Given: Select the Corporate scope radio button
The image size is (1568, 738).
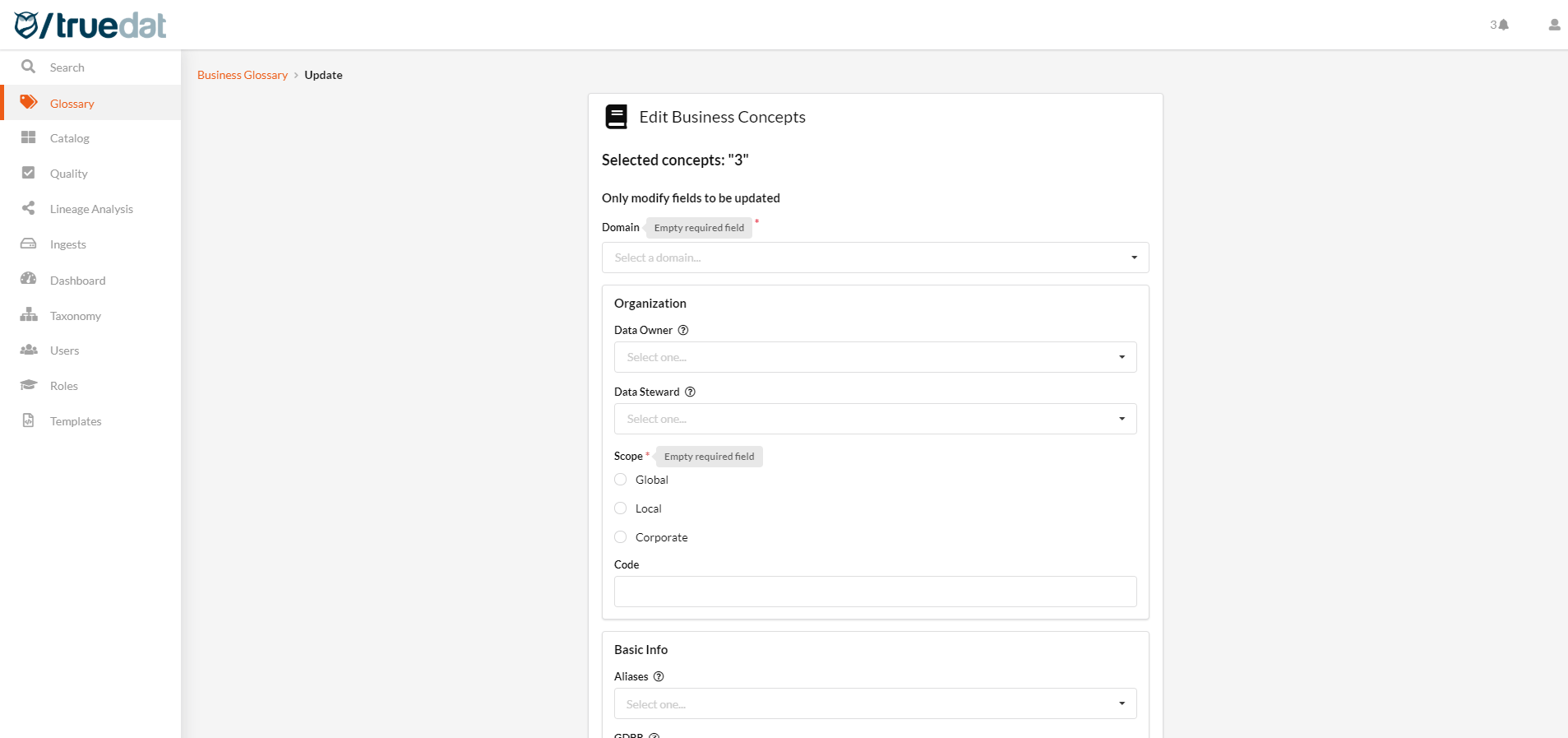Looking at the screenshot, I should (x=621, y=537).
